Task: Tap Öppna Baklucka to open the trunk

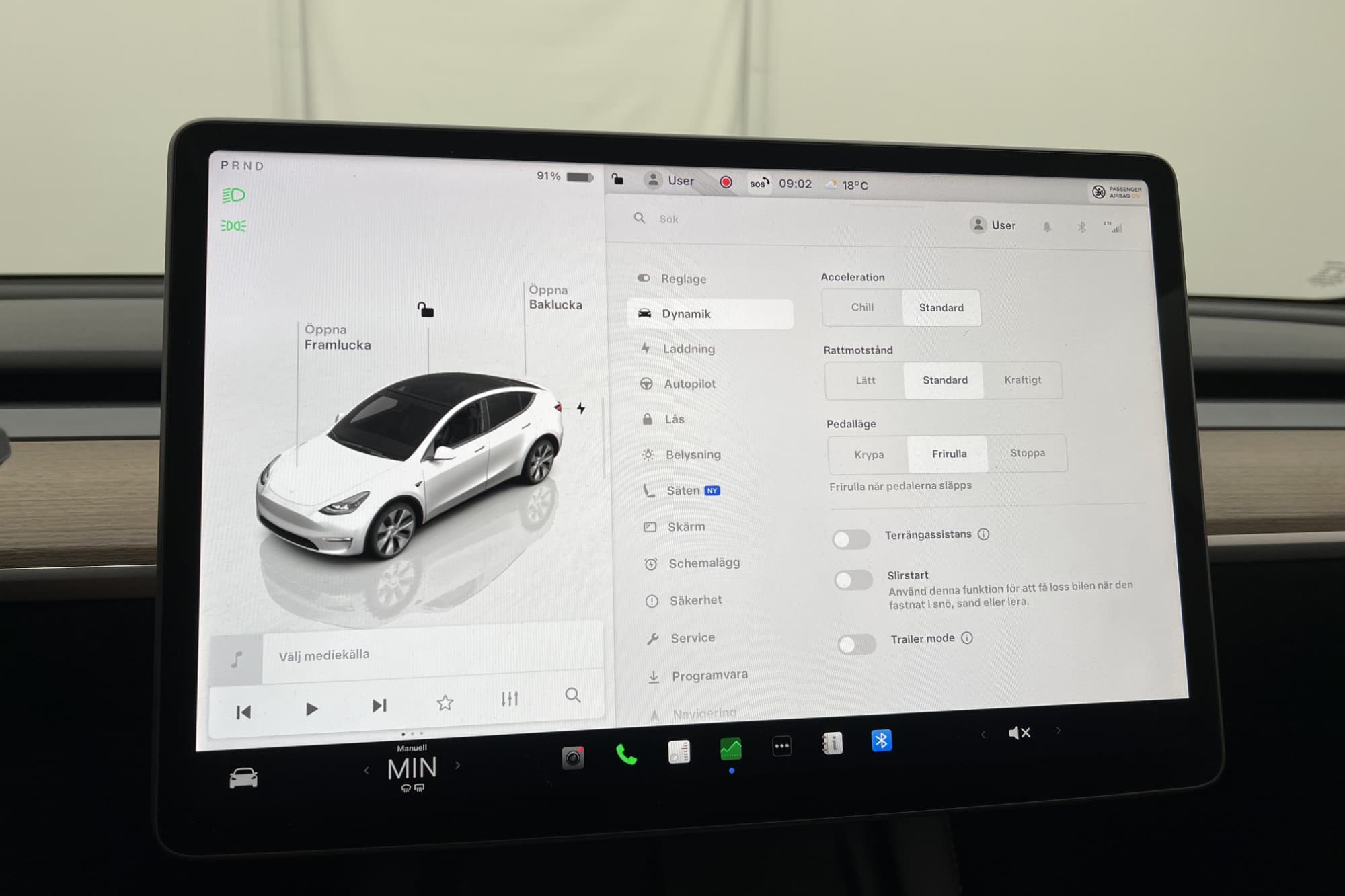Action: pos(555,297)
